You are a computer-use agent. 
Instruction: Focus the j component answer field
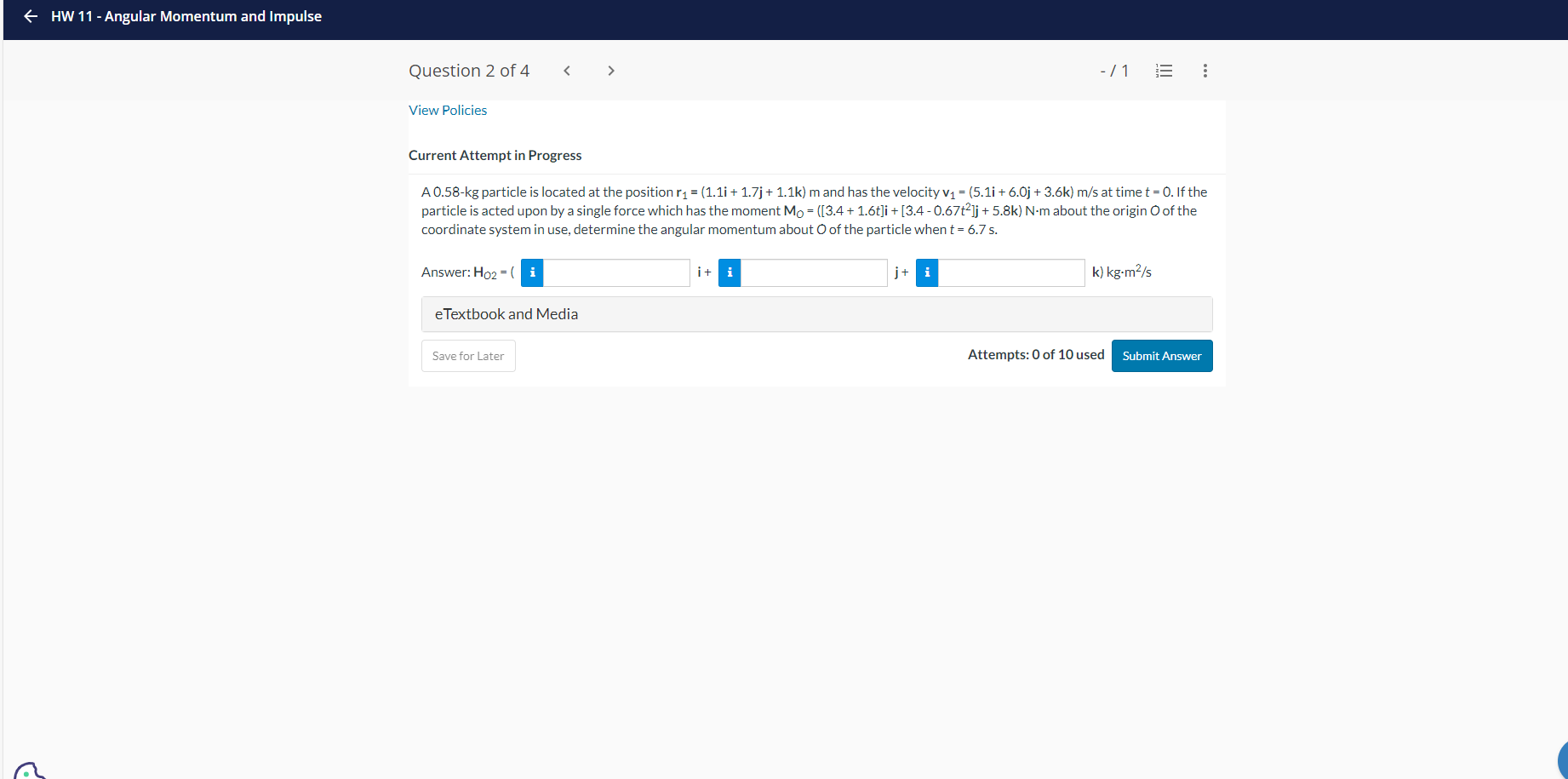pyautogui.click(x=814, y=272)
